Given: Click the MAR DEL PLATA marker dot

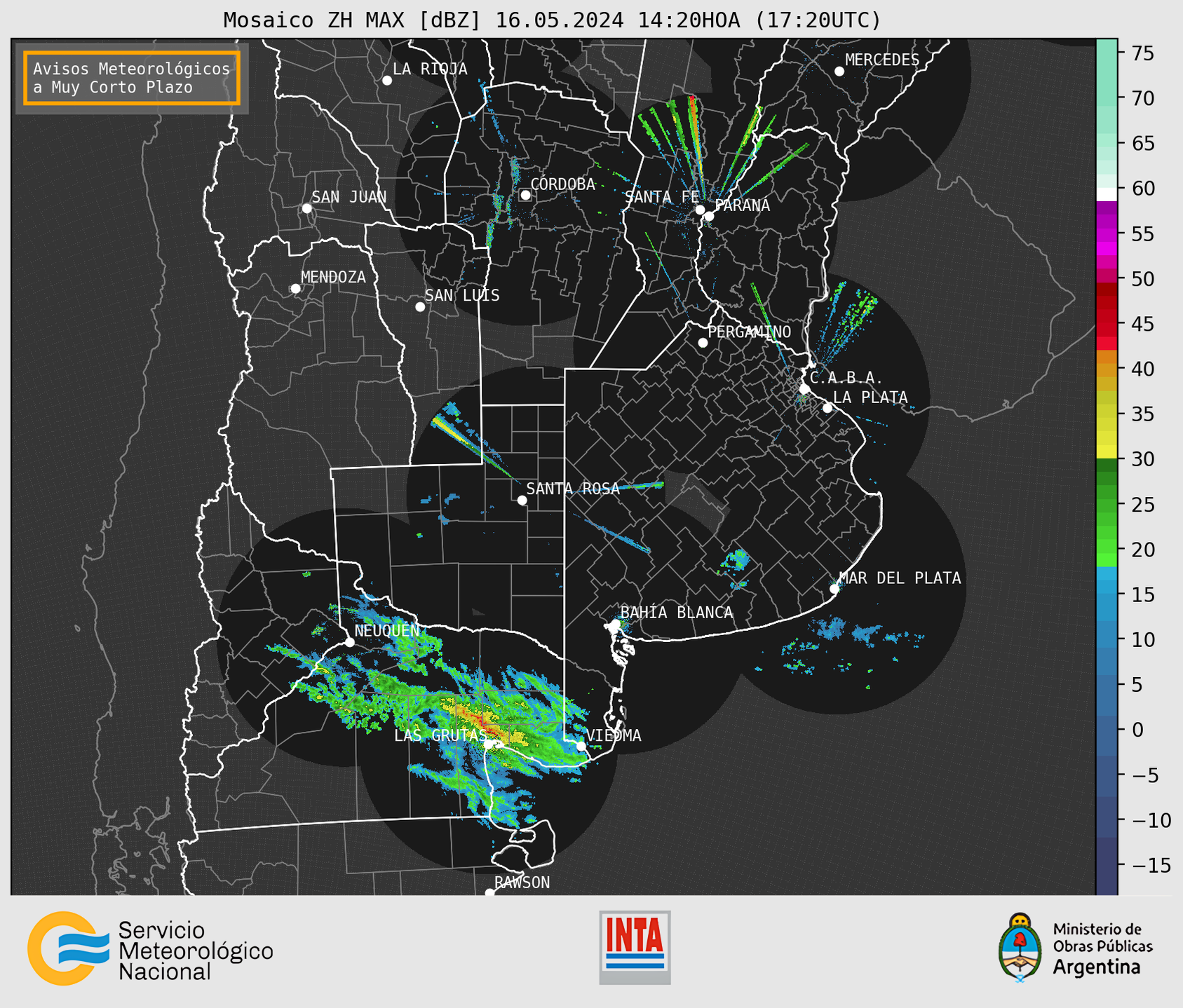Looking at the screenshot, I should [x=834, y=589].
